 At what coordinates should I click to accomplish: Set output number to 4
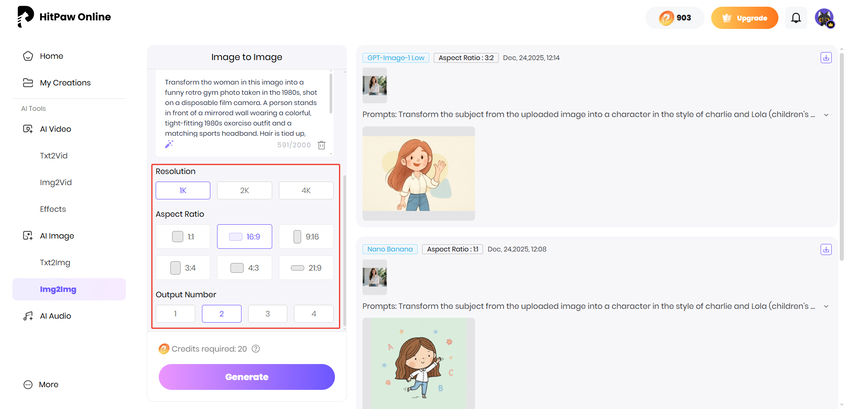pyautogui.click(x=313, y=314)
